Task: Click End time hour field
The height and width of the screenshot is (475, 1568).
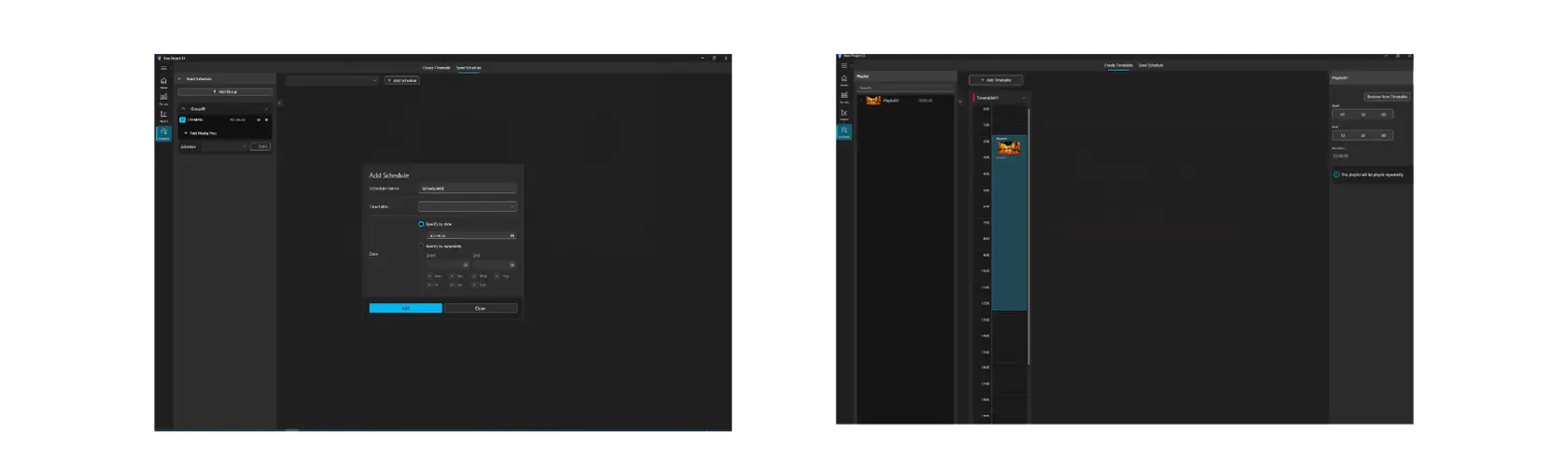Action: pyautogui.click(x=1342, y=135)
